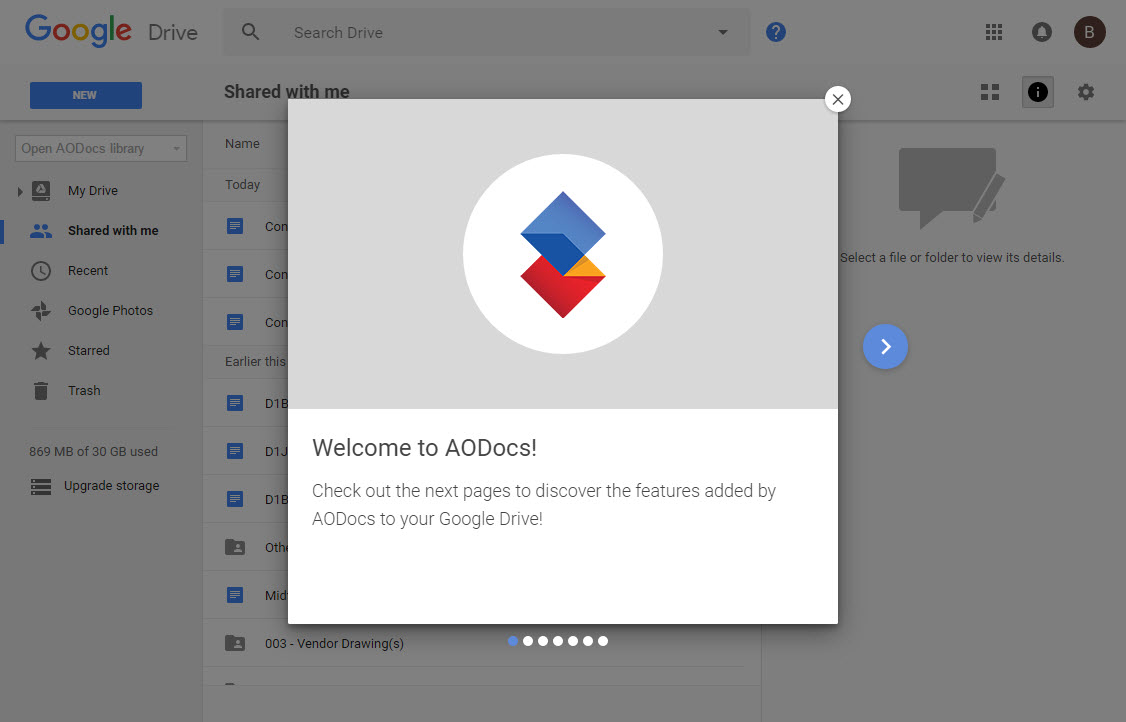Switch to grid view icon
The image size is (1126, 722).
coord(990,92)
